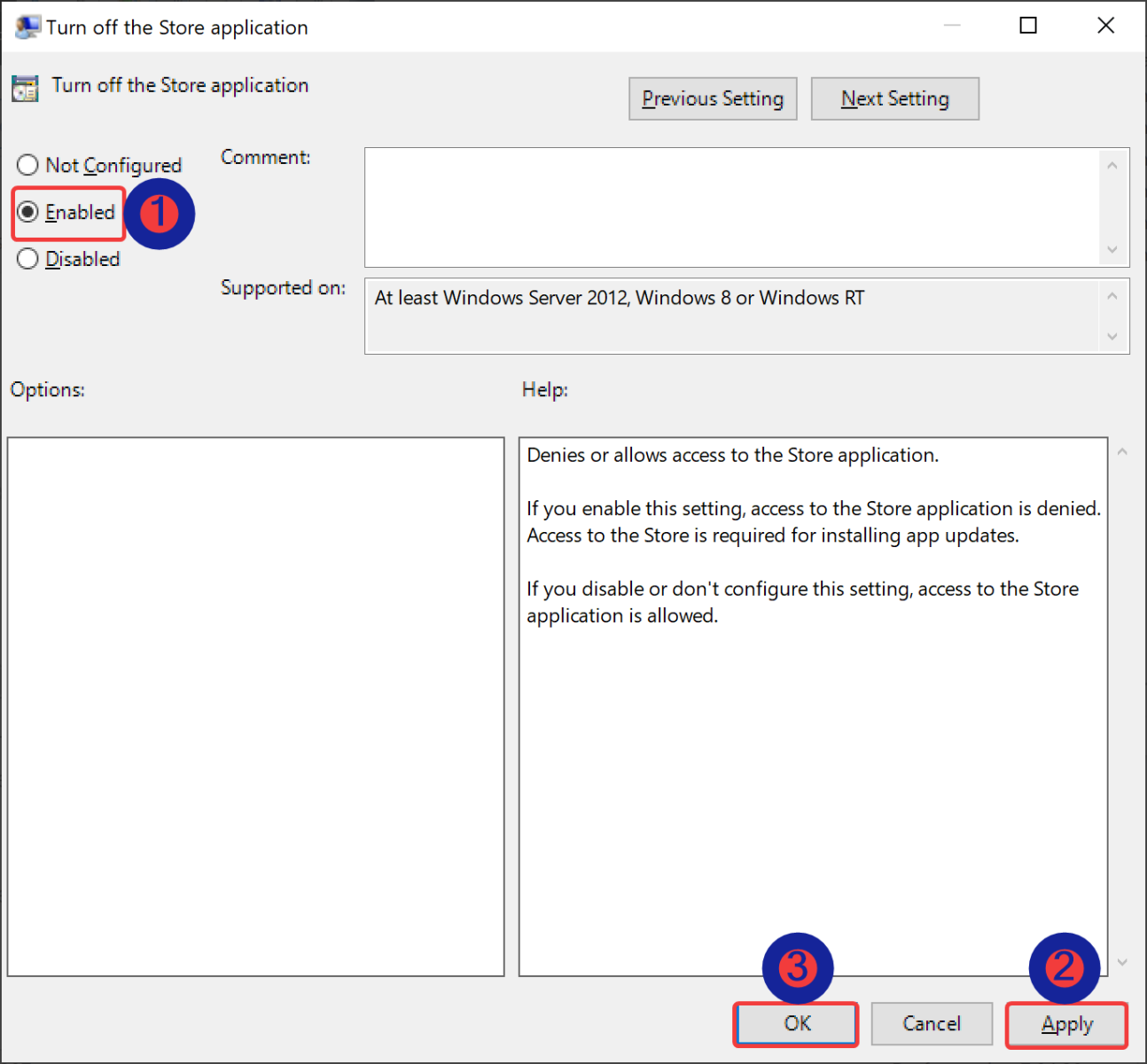
Task: Choose the Enabled radio option
Action: coord(28,212)
